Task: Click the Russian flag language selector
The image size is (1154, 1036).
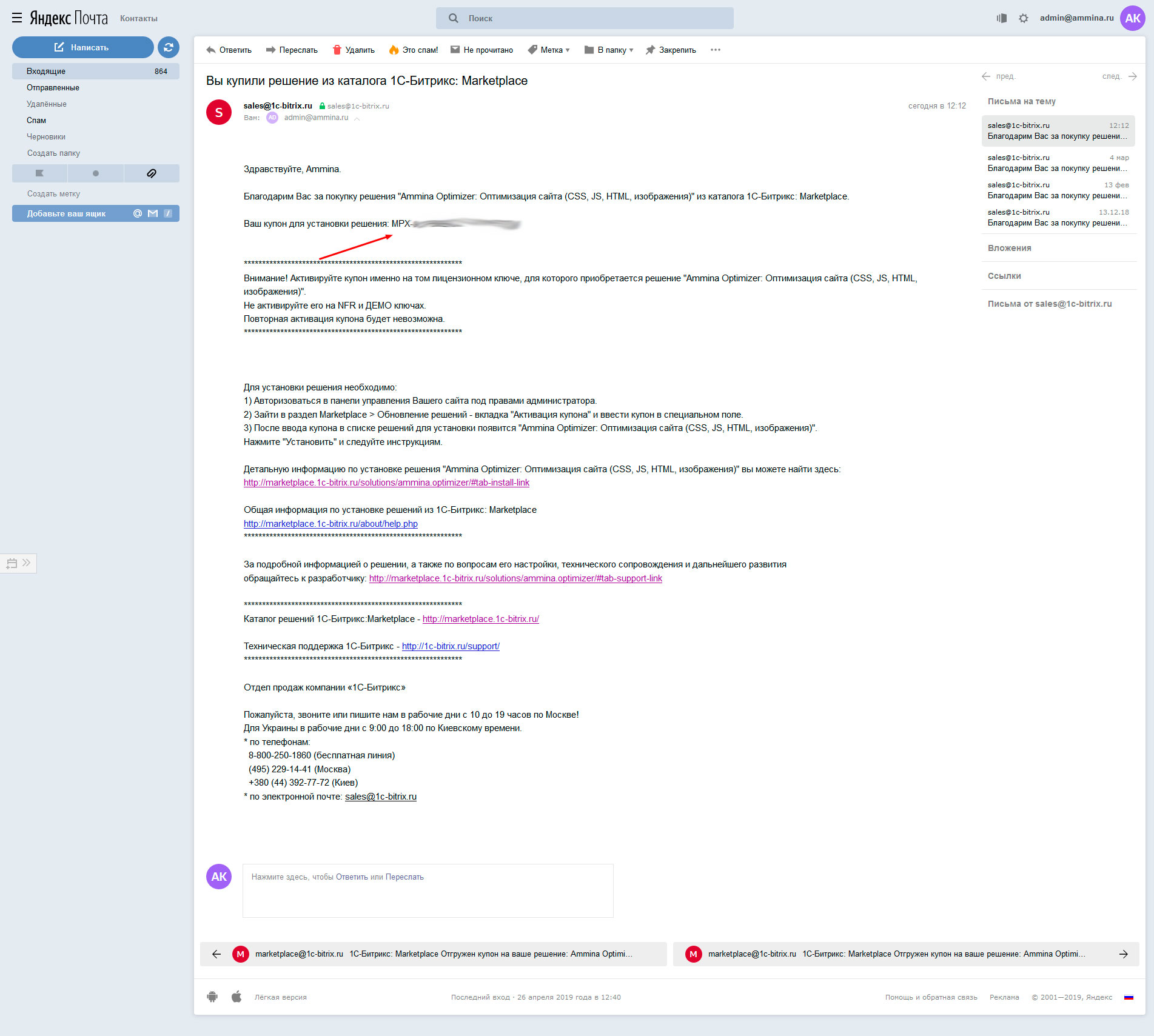Action: (1129, 997)
